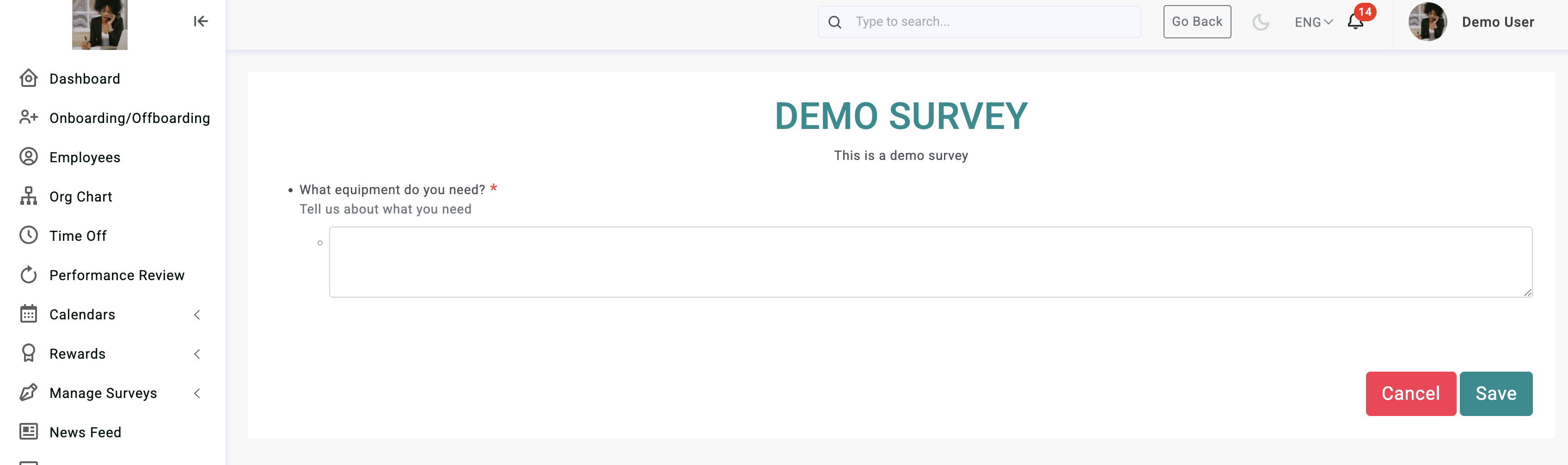Click the Go Back button

point(1197,22)
